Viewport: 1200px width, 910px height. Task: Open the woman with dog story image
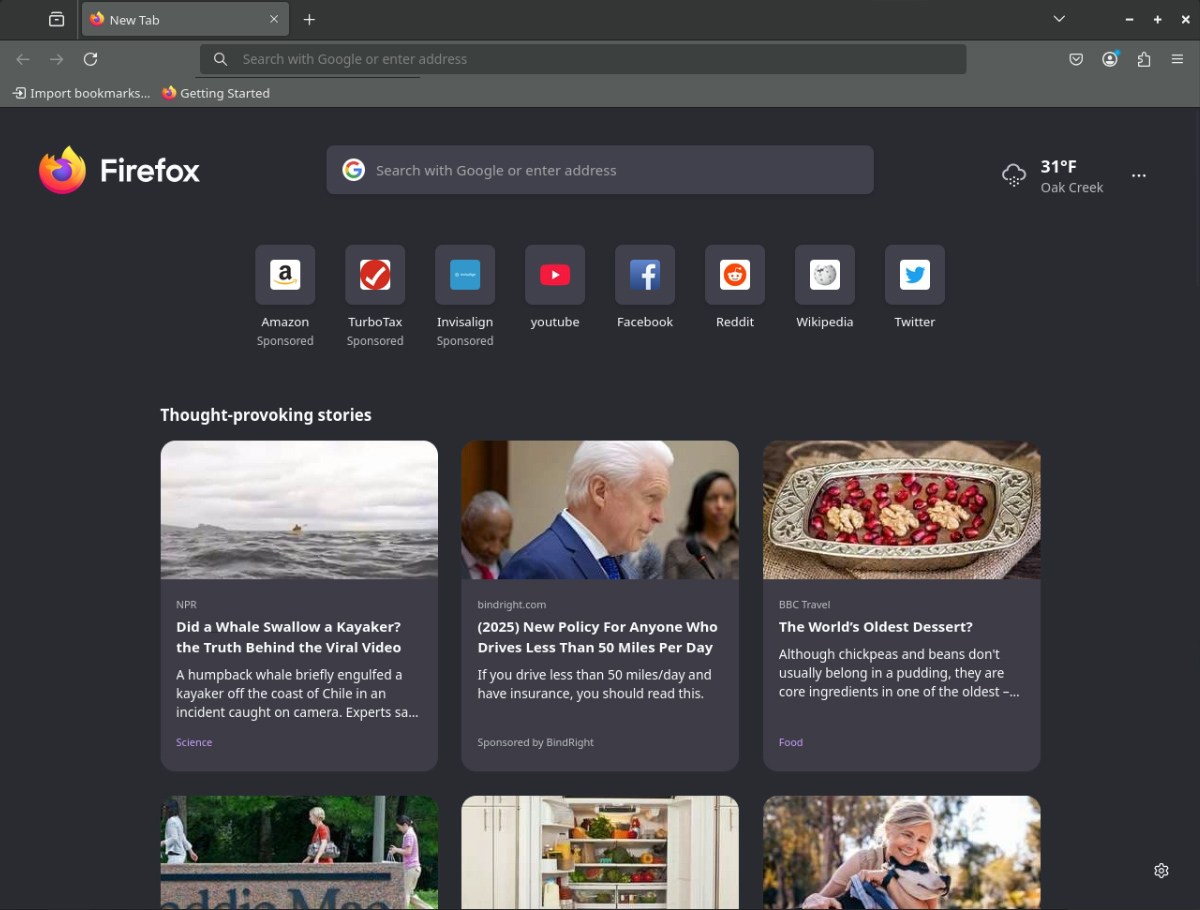[x=902, y=852]
